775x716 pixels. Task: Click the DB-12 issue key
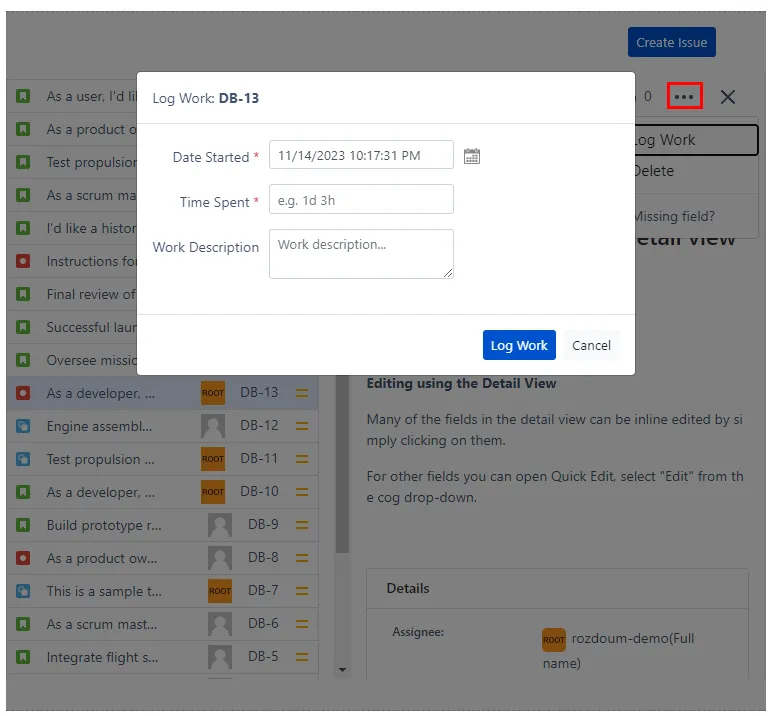click(259, 425)
